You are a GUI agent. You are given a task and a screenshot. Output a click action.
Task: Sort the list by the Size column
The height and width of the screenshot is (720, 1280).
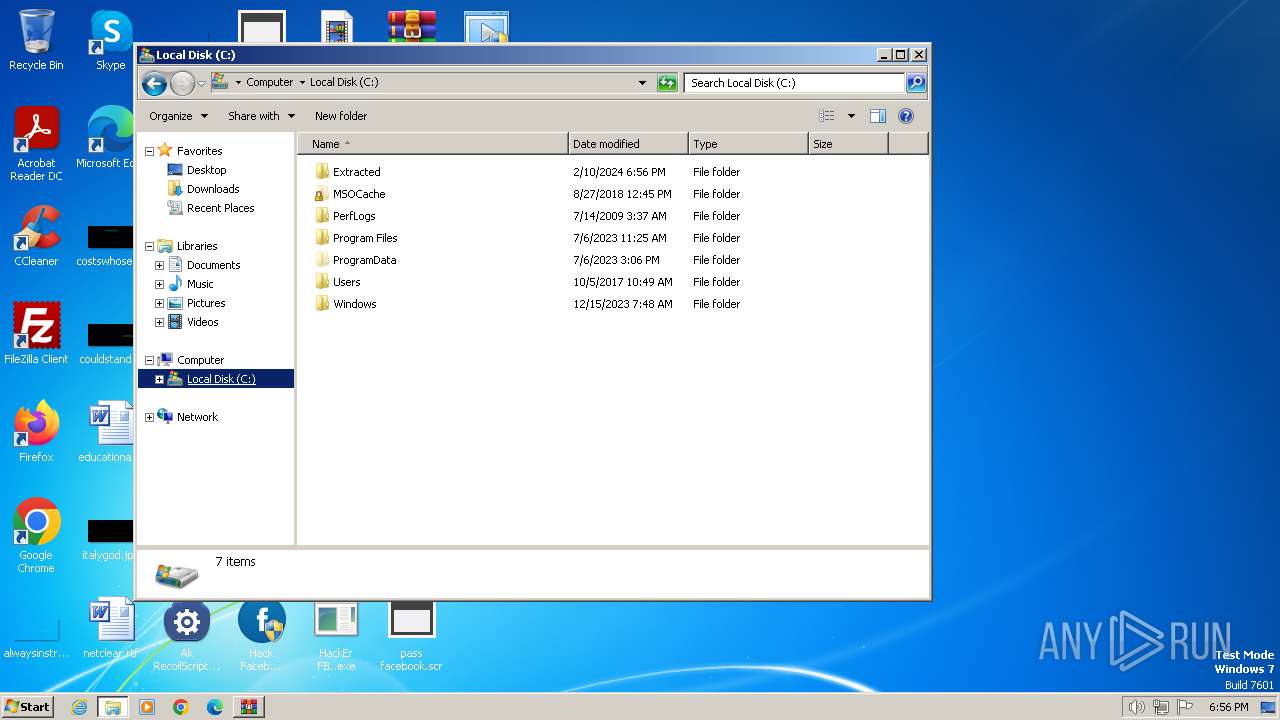click(x=848, y=144)
